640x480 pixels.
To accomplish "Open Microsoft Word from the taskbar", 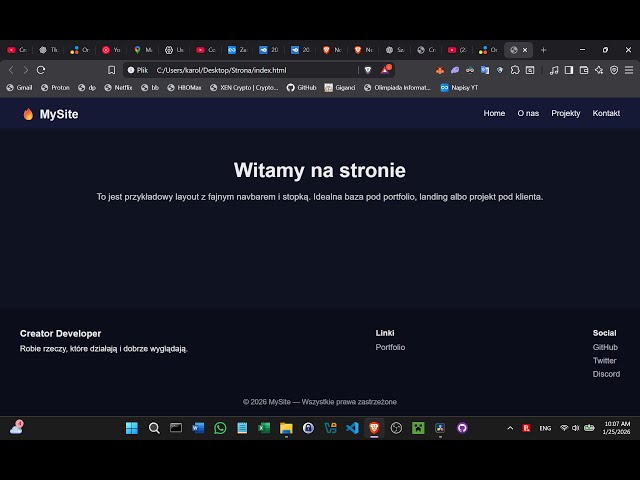I will point(198,428).
